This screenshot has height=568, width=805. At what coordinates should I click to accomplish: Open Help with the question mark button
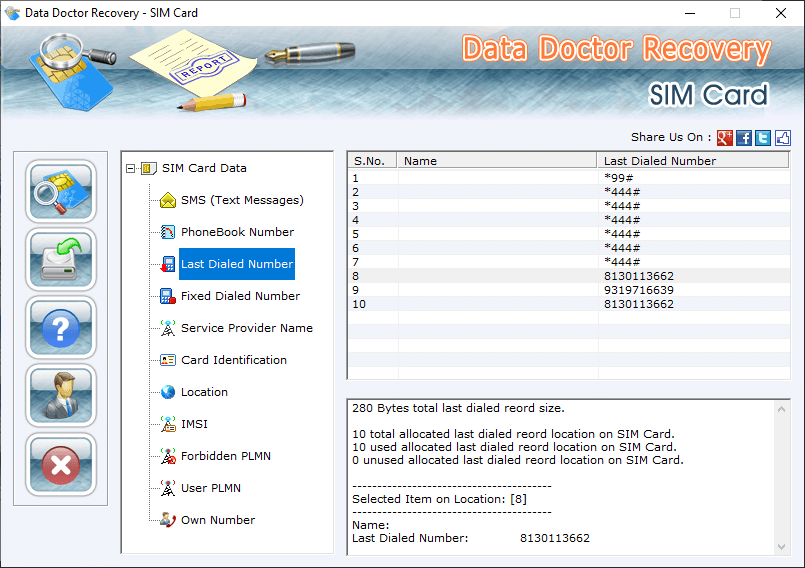[x=61, y=328]
